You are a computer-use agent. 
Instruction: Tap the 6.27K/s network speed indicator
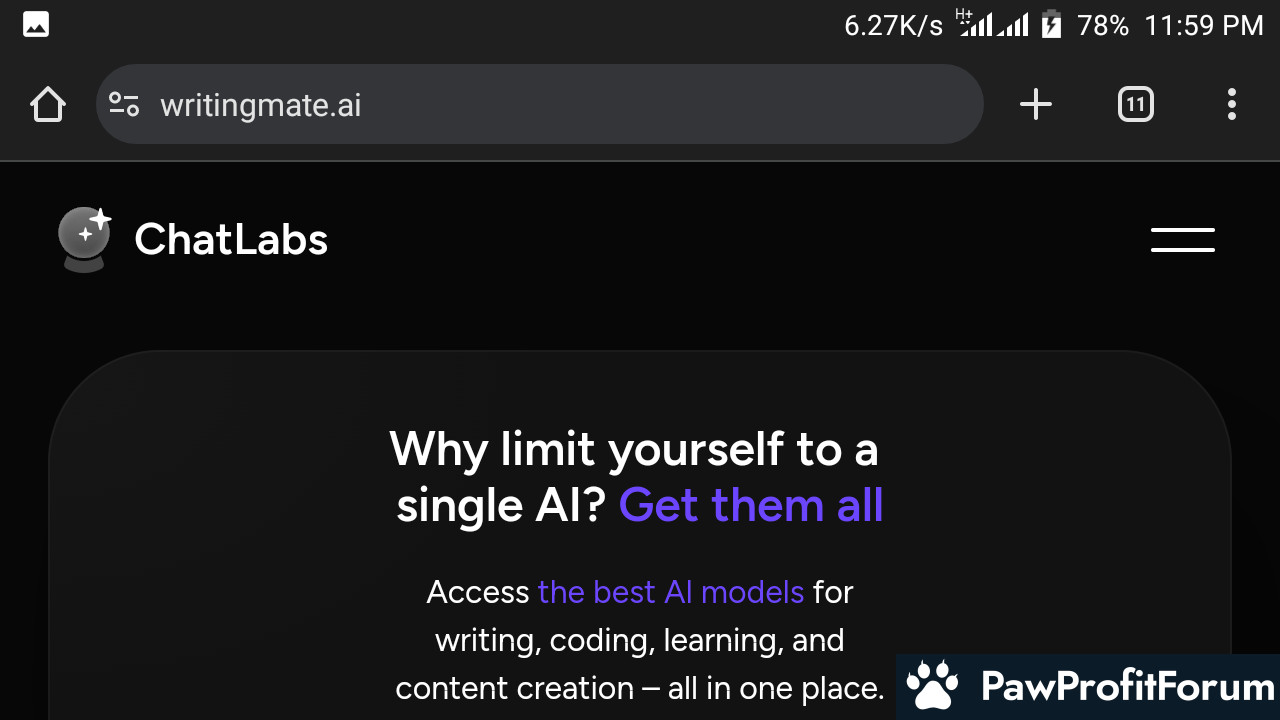(893, 25)
